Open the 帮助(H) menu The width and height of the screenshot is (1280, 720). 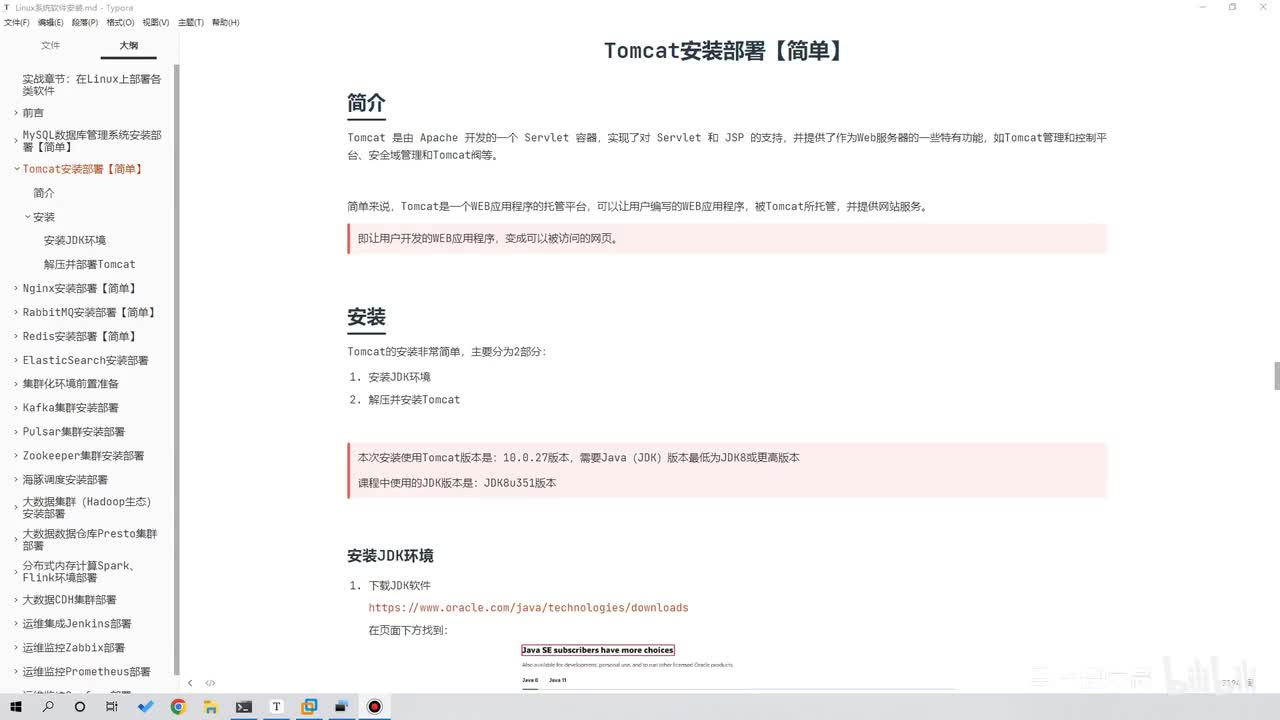226,22
